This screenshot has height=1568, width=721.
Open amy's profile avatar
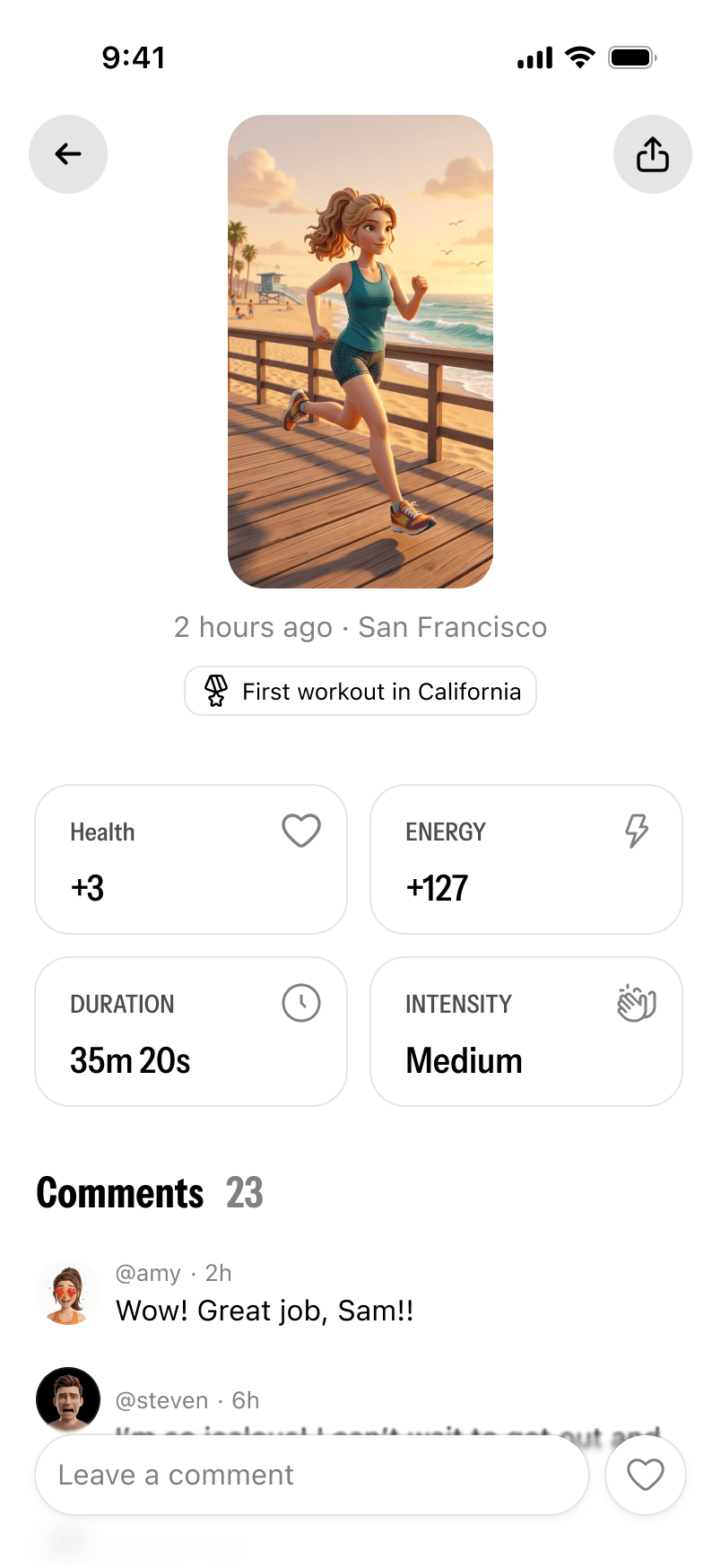point(68,1294)
